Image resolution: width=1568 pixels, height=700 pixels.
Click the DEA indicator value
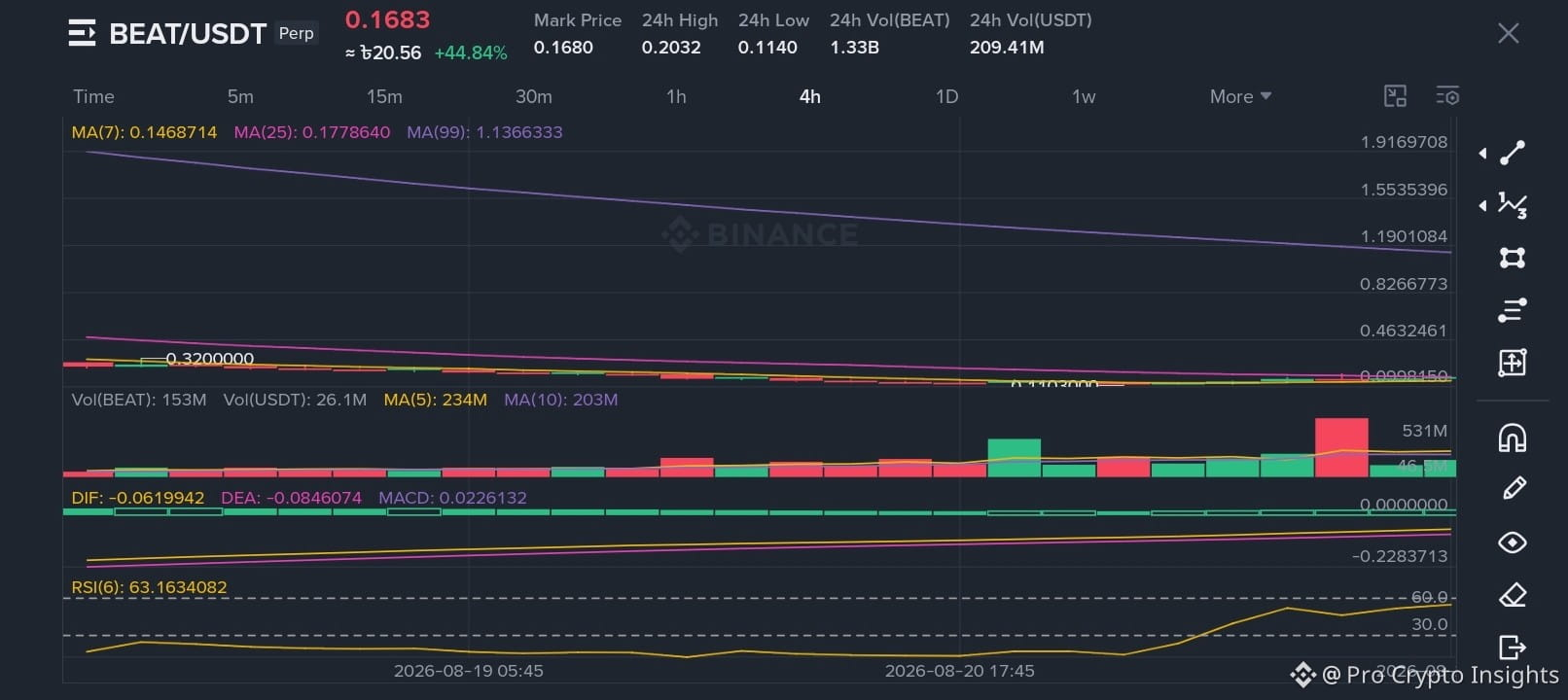[x=291, y=498]
